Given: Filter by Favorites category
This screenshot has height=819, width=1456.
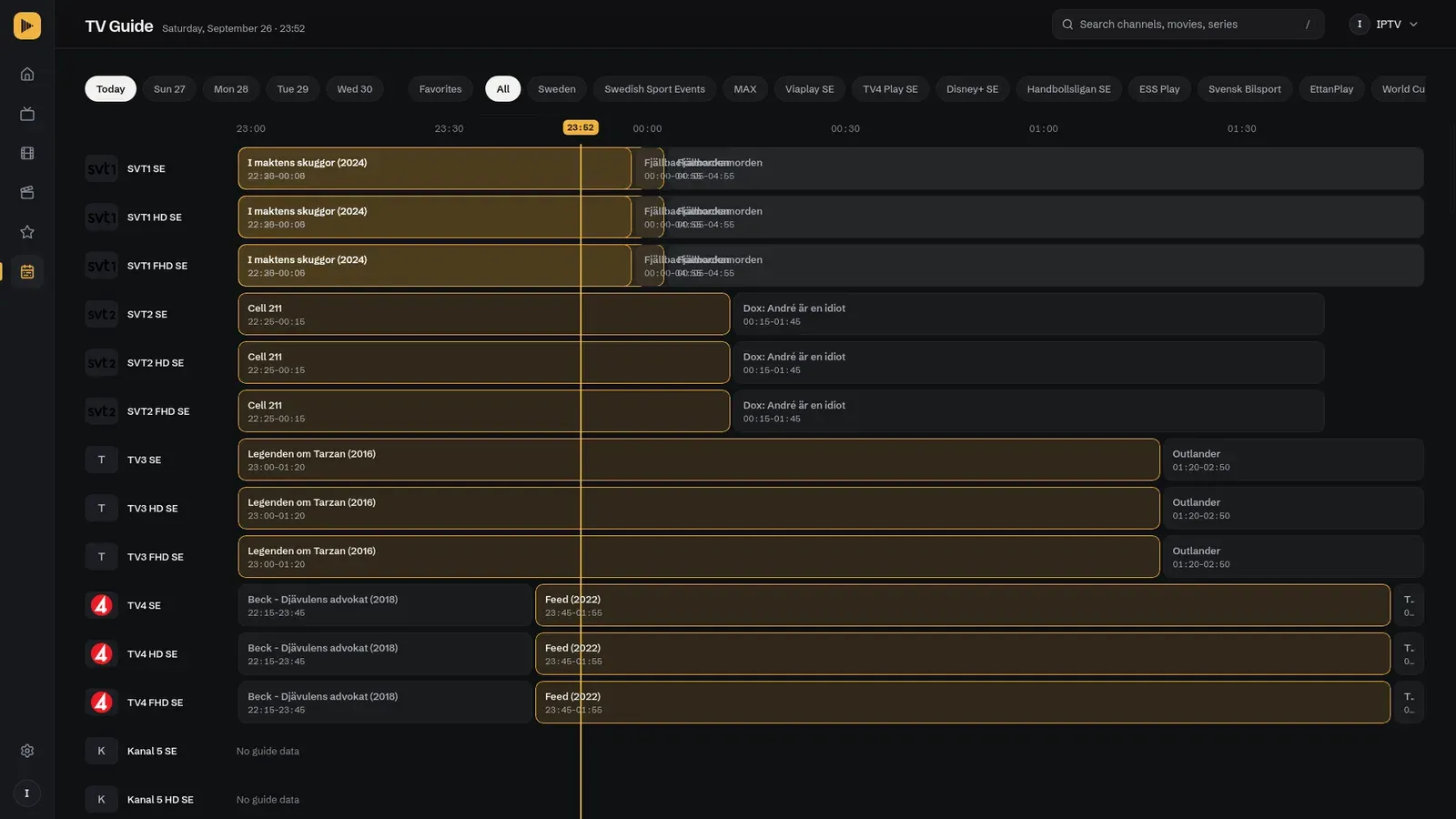Looking at the screenshot, I should pos(440,89).
